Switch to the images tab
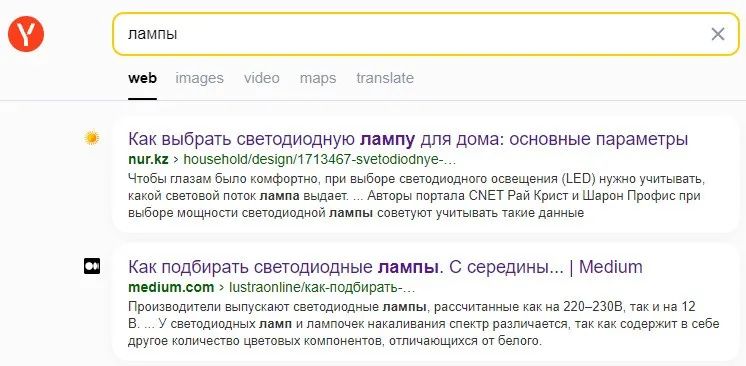 (199, 78)
